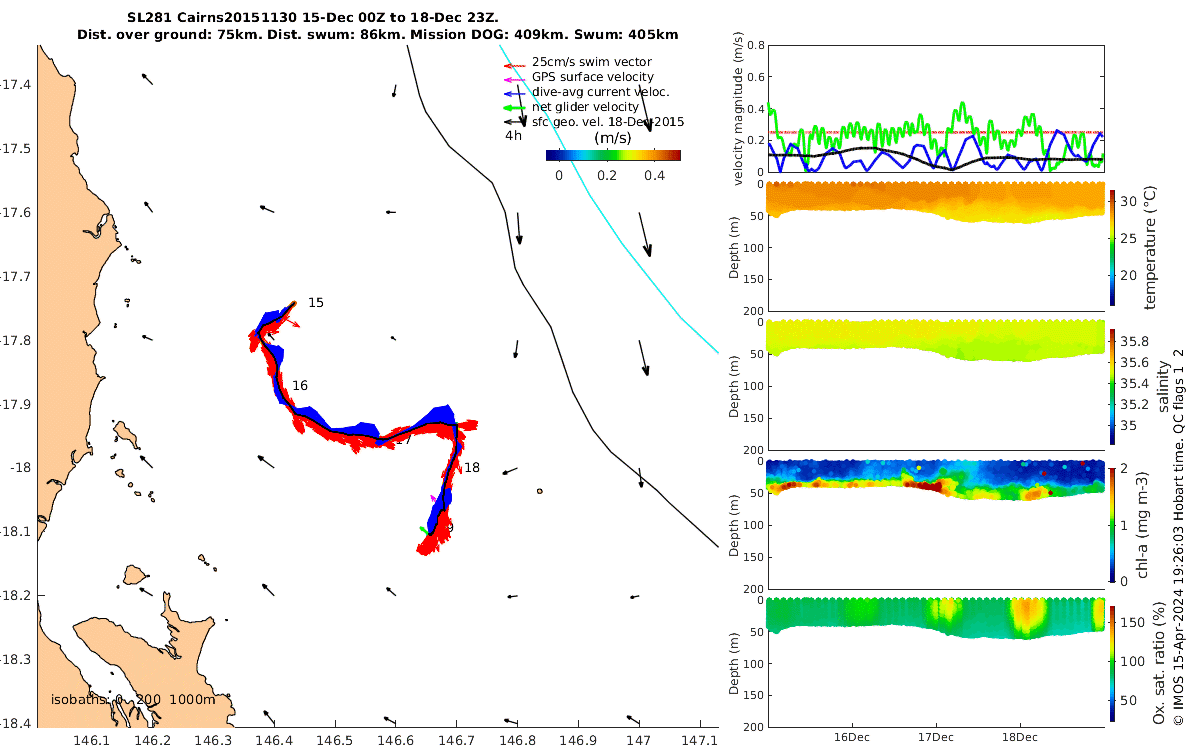
Task: Click the small island east of the glider track
Action: (x=539, y=491)
